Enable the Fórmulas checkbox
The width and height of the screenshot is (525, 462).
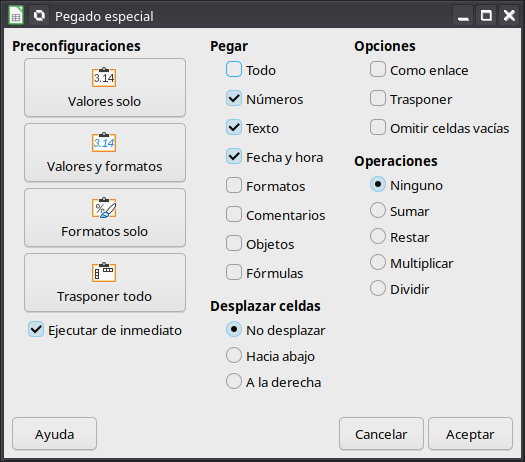pyautogui.click(x=234, y=272)
